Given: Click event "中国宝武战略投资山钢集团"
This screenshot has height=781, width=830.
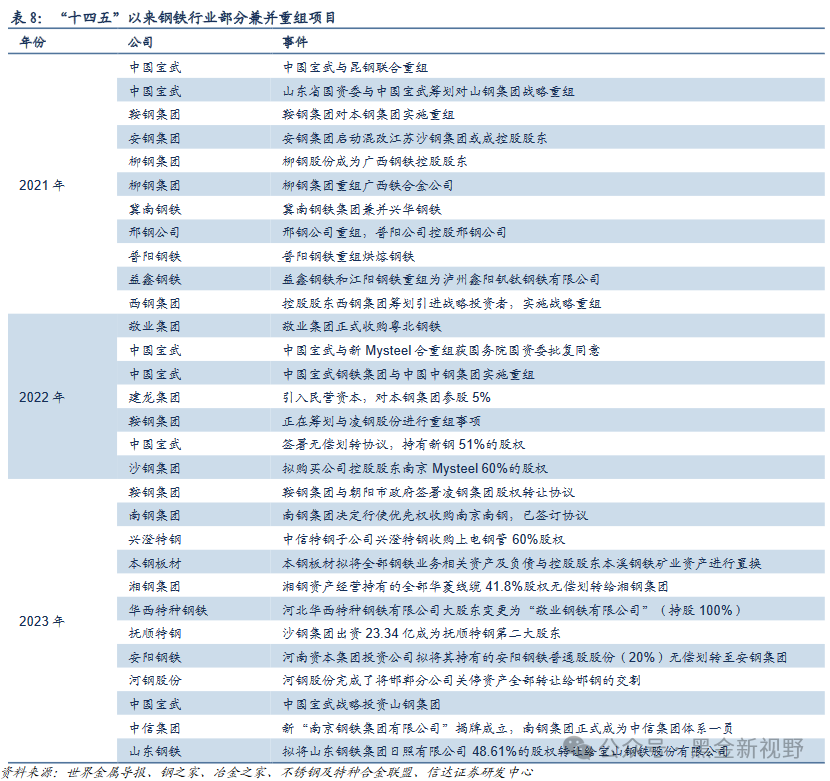Looking at the screenshot, I should click(x=362, y=705).
